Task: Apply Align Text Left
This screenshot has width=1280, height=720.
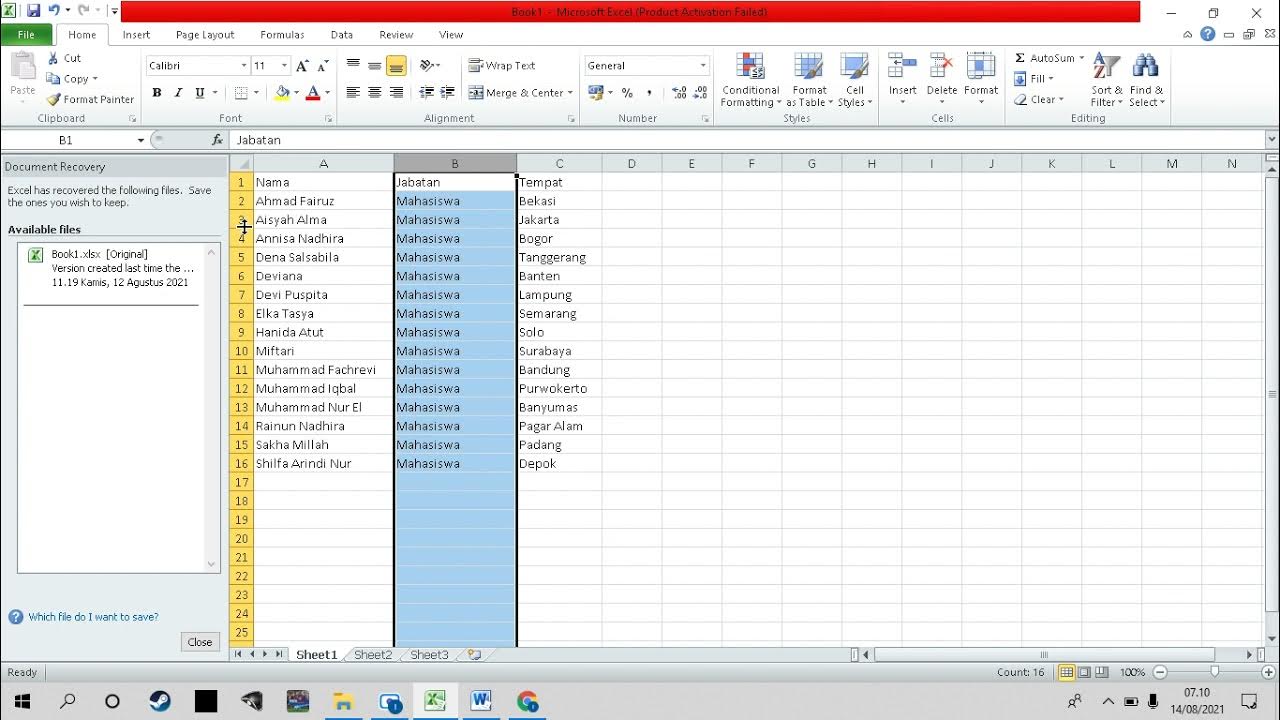Action: [x=353, y=92]
